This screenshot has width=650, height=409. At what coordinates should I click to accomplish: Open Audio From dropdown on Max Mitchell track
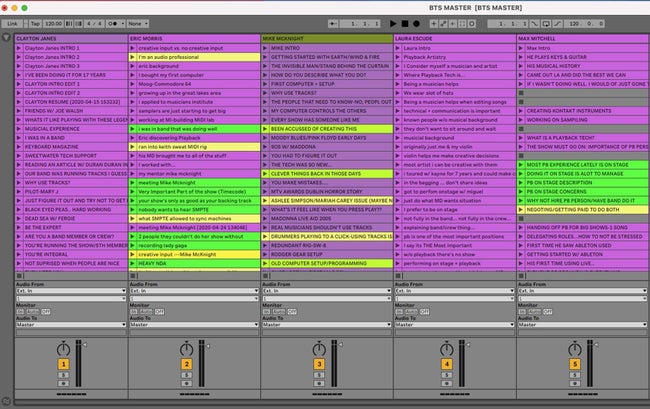[x=582, y=291]
